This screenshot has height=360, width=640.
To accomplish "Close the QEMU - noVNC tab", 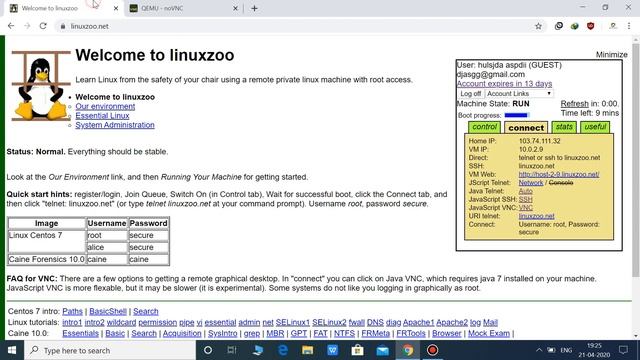I will coord(236,8).
